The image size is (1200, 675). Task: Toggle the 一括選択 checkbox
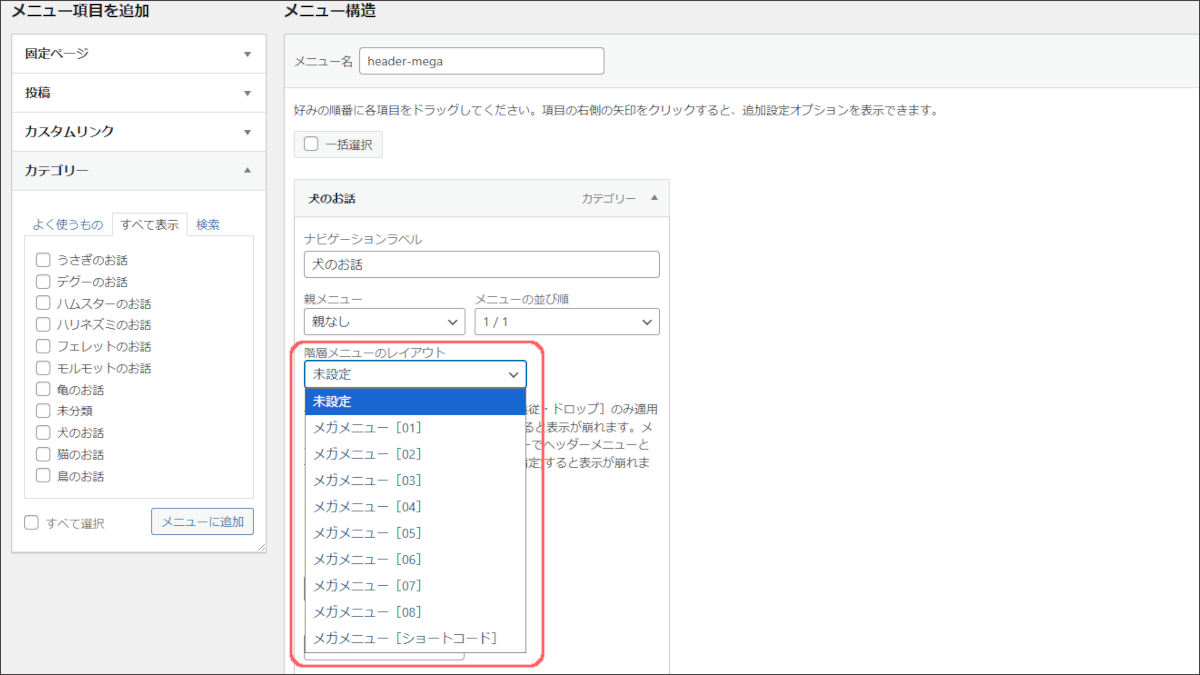pos(311,144)
